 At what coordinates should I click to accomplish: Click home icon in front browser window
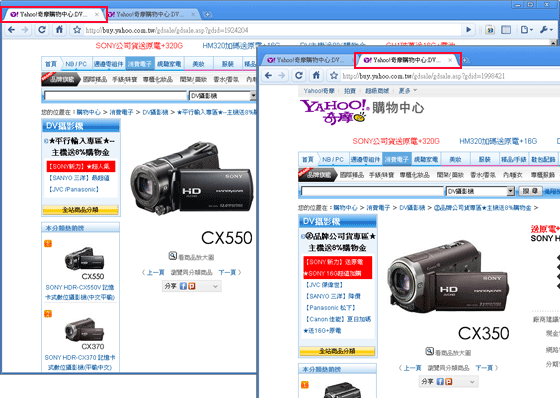click(316, 75)
